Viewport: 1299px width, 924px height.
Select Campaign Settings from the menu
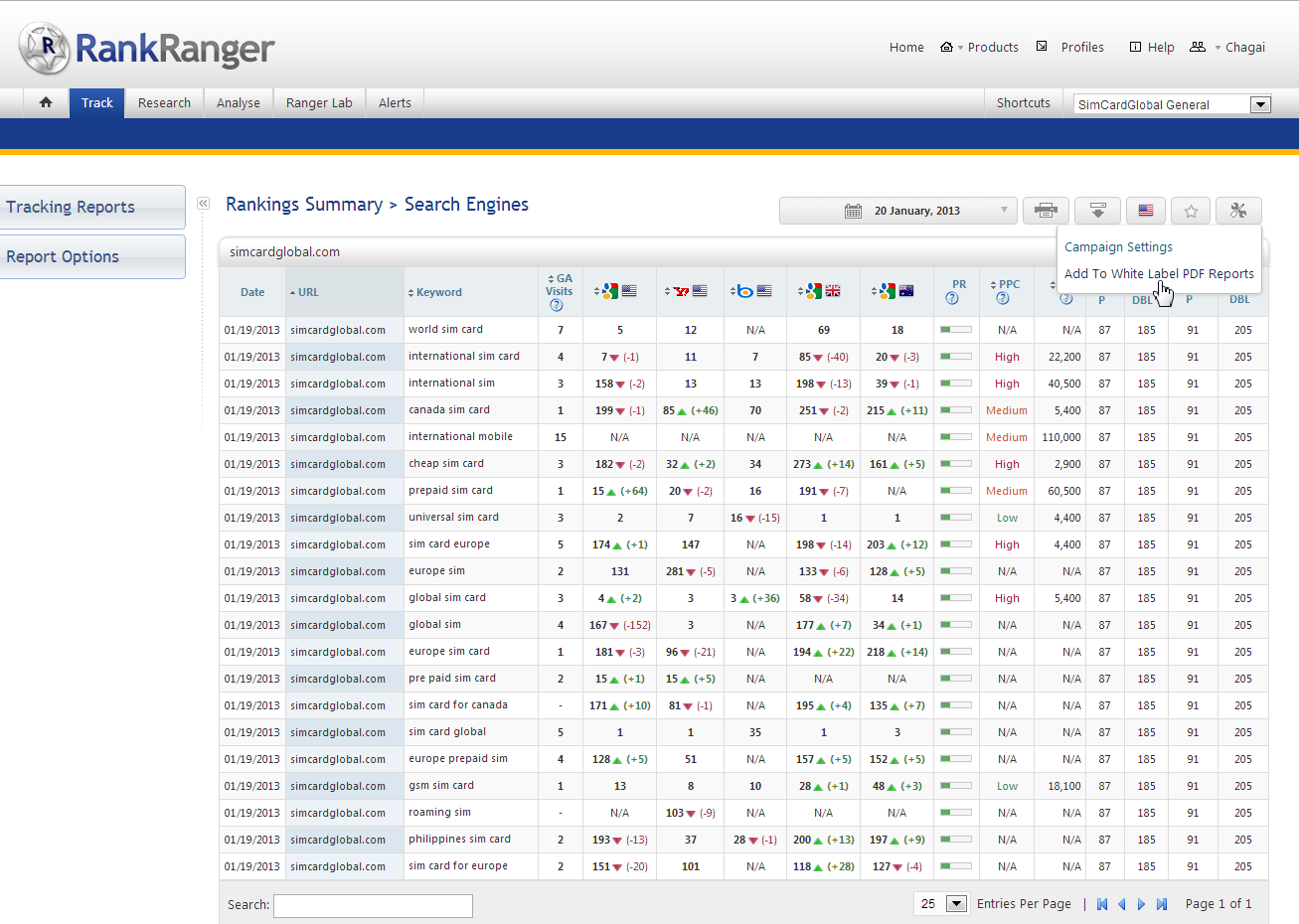[x=1118, y=247]
